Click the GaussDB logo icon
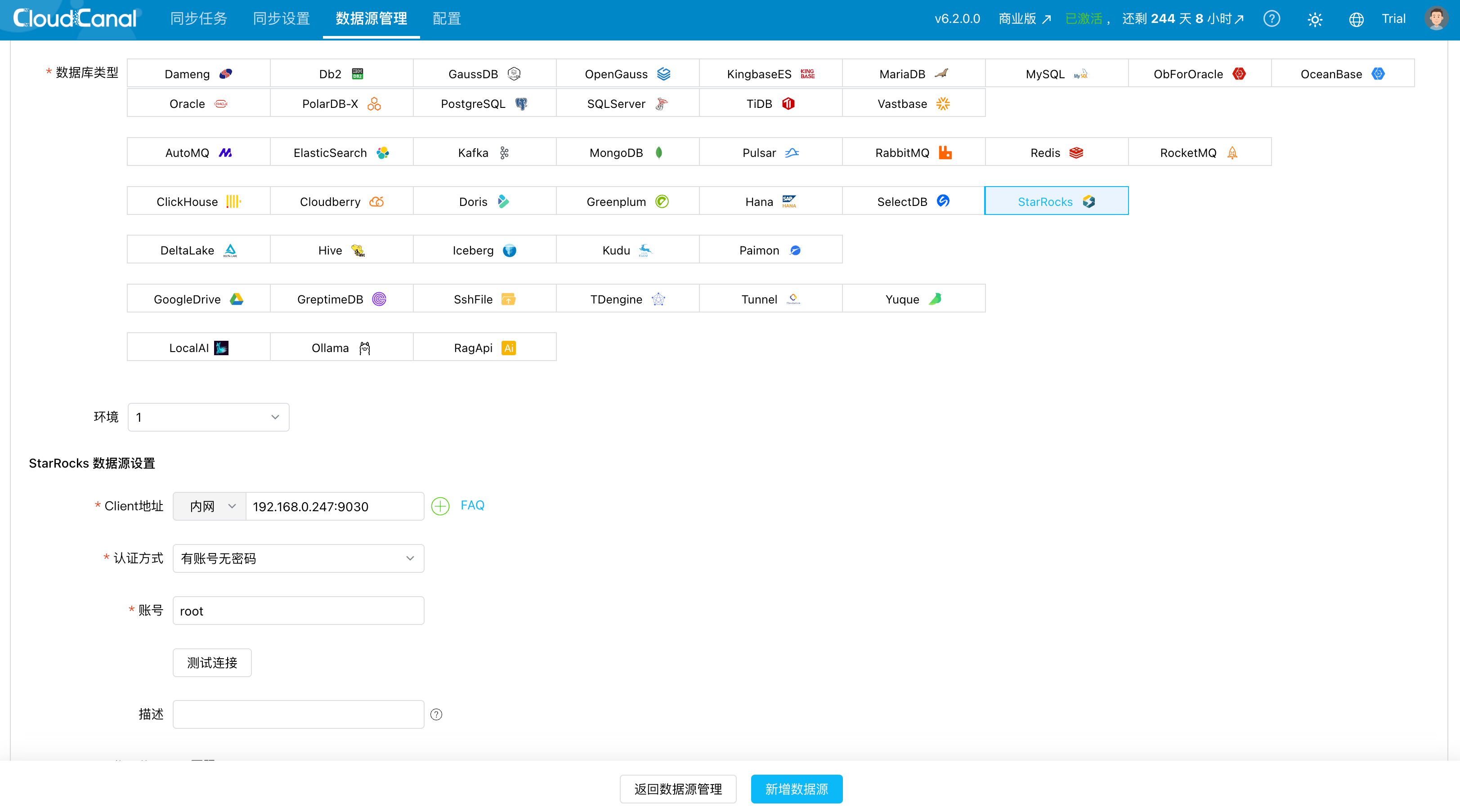This screenshot has width=1460, height=812. pyautogui.click(x=514, y=74)
